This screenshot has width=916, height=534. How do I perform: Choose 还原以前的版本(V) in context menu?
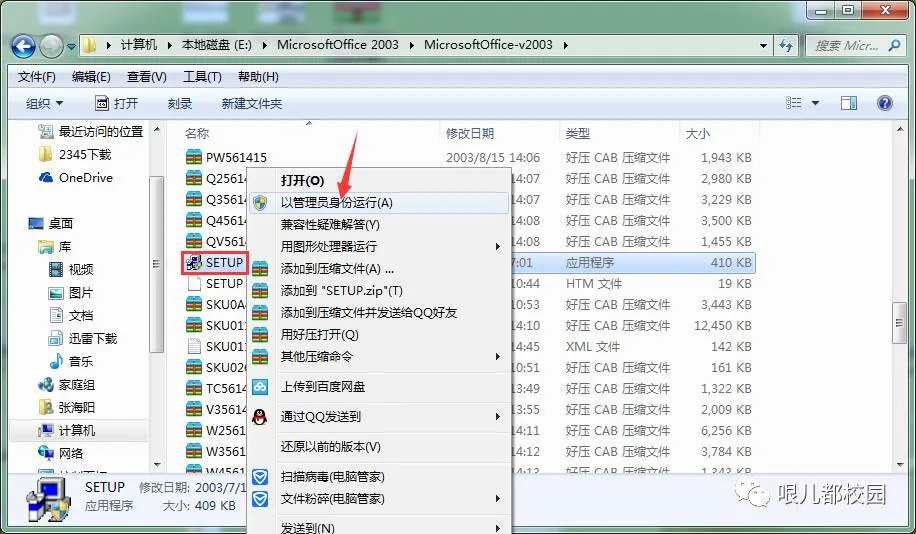click(x=378, y=447)
